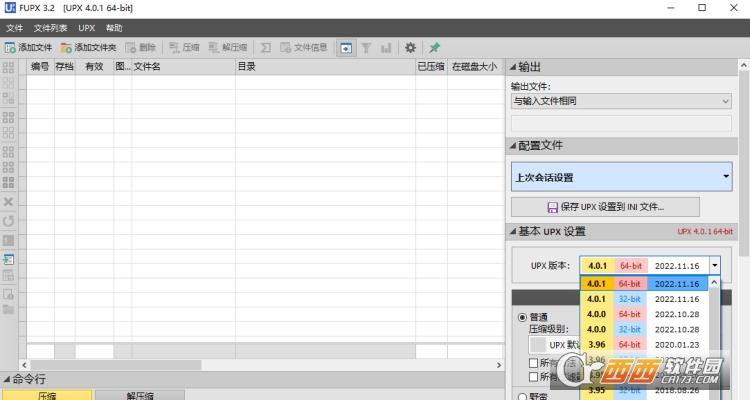
Task: Open the 文件列表 menu
Action: coord(50,28)
